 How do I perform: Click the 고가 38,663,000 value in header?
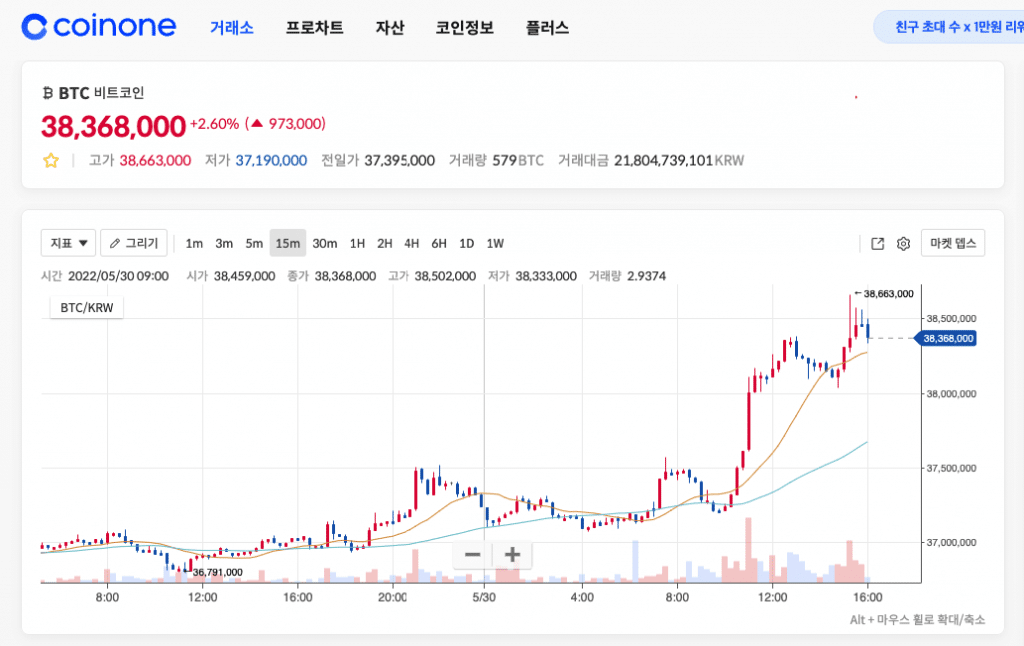point(155,161)
